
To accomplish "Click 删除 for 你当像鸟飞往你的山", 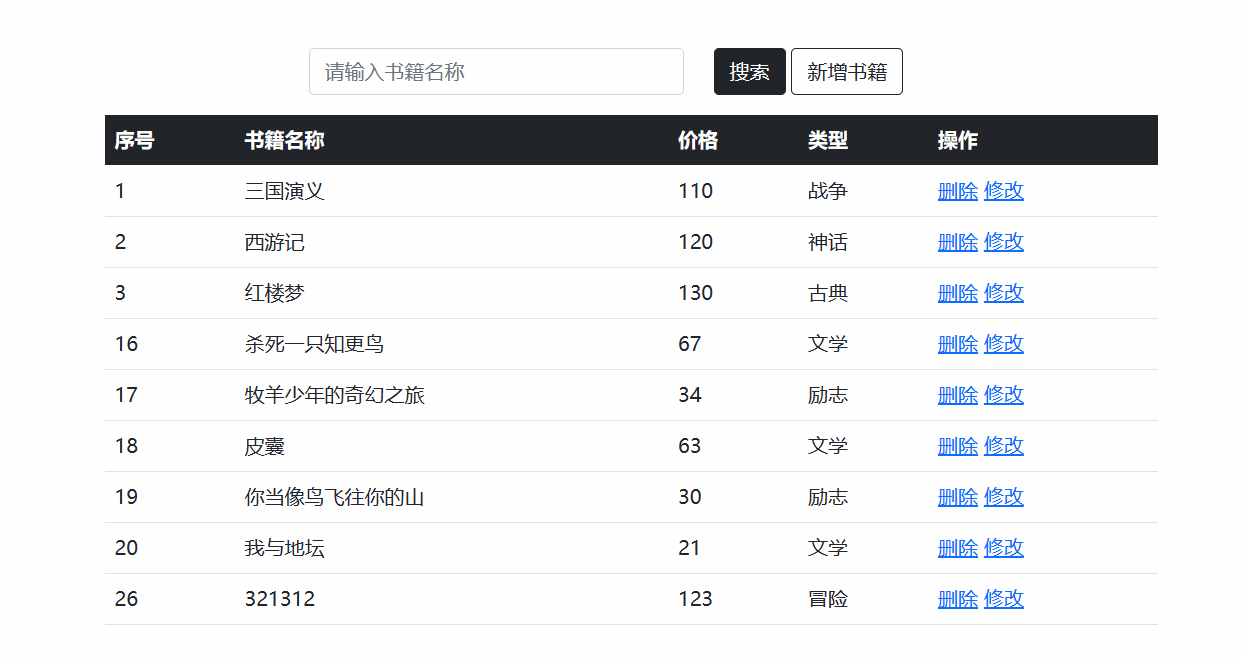I will [958, 497].
